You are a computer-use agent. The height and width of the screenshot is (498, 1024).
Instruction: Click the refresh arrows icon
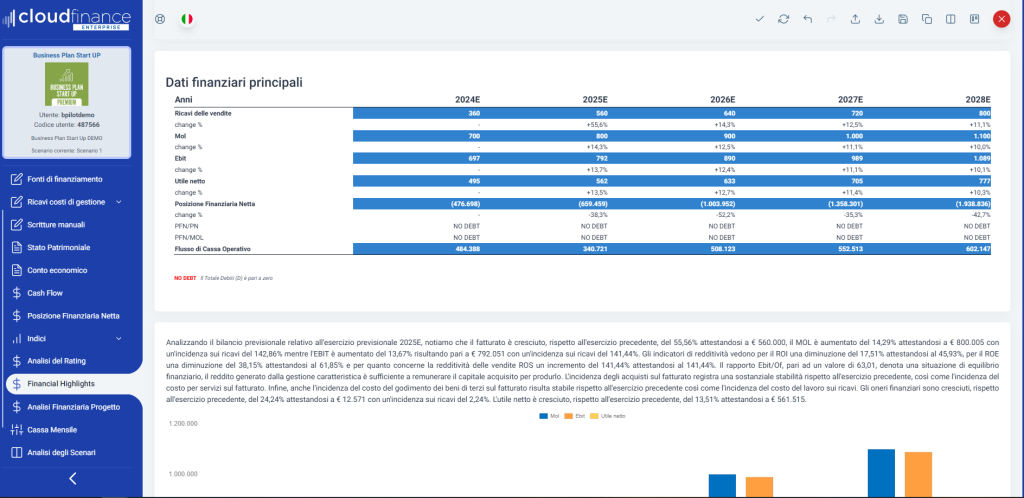784,19
